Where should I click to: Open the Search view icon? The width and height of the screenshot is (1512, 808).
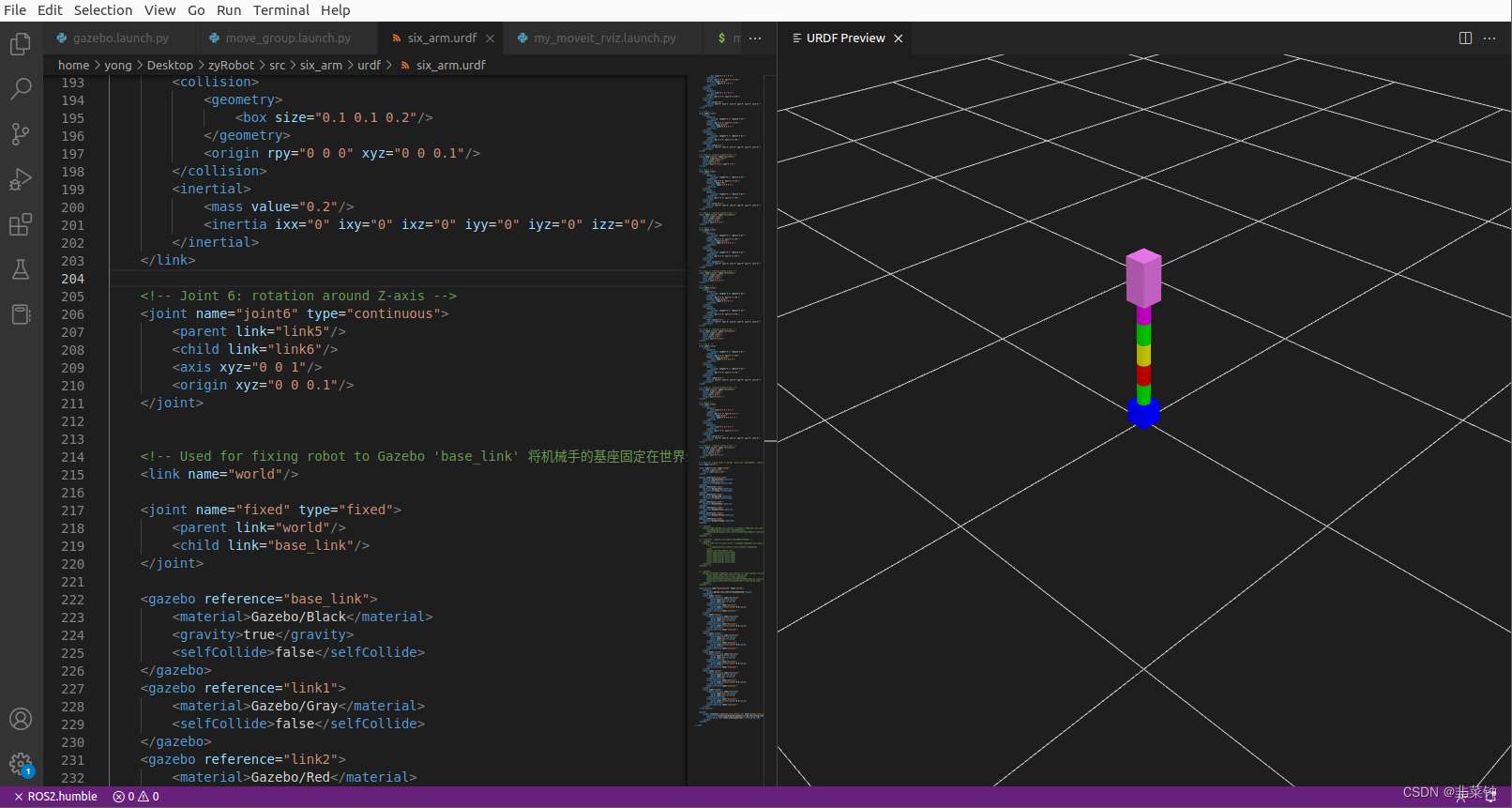(21, 89)
